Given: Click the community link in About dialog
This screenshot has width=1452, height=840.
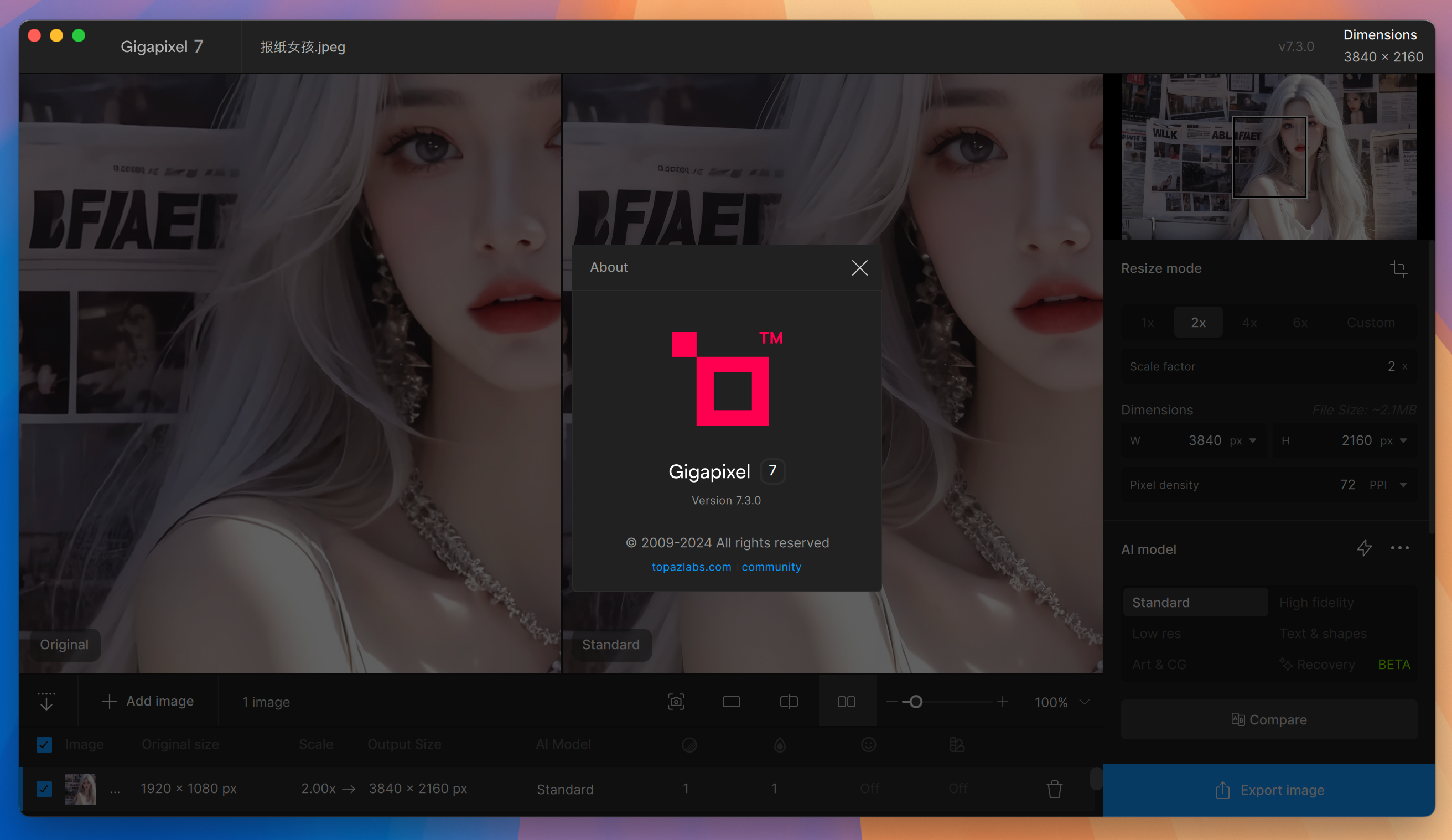Looking at the screenshot, I should (771, 566).
